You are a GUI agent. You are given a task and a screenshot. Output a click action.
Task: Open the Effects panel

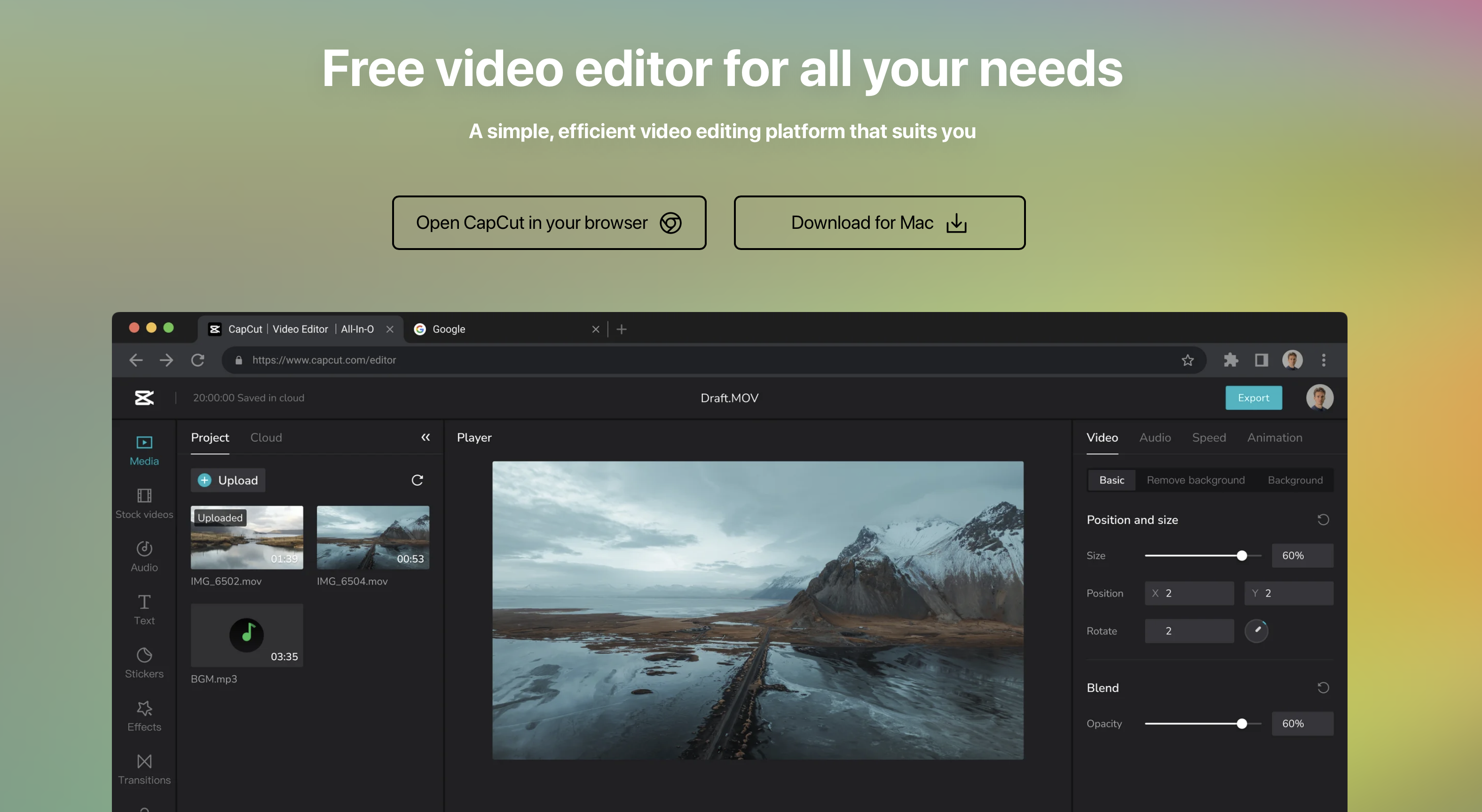(x=144, y=716)
